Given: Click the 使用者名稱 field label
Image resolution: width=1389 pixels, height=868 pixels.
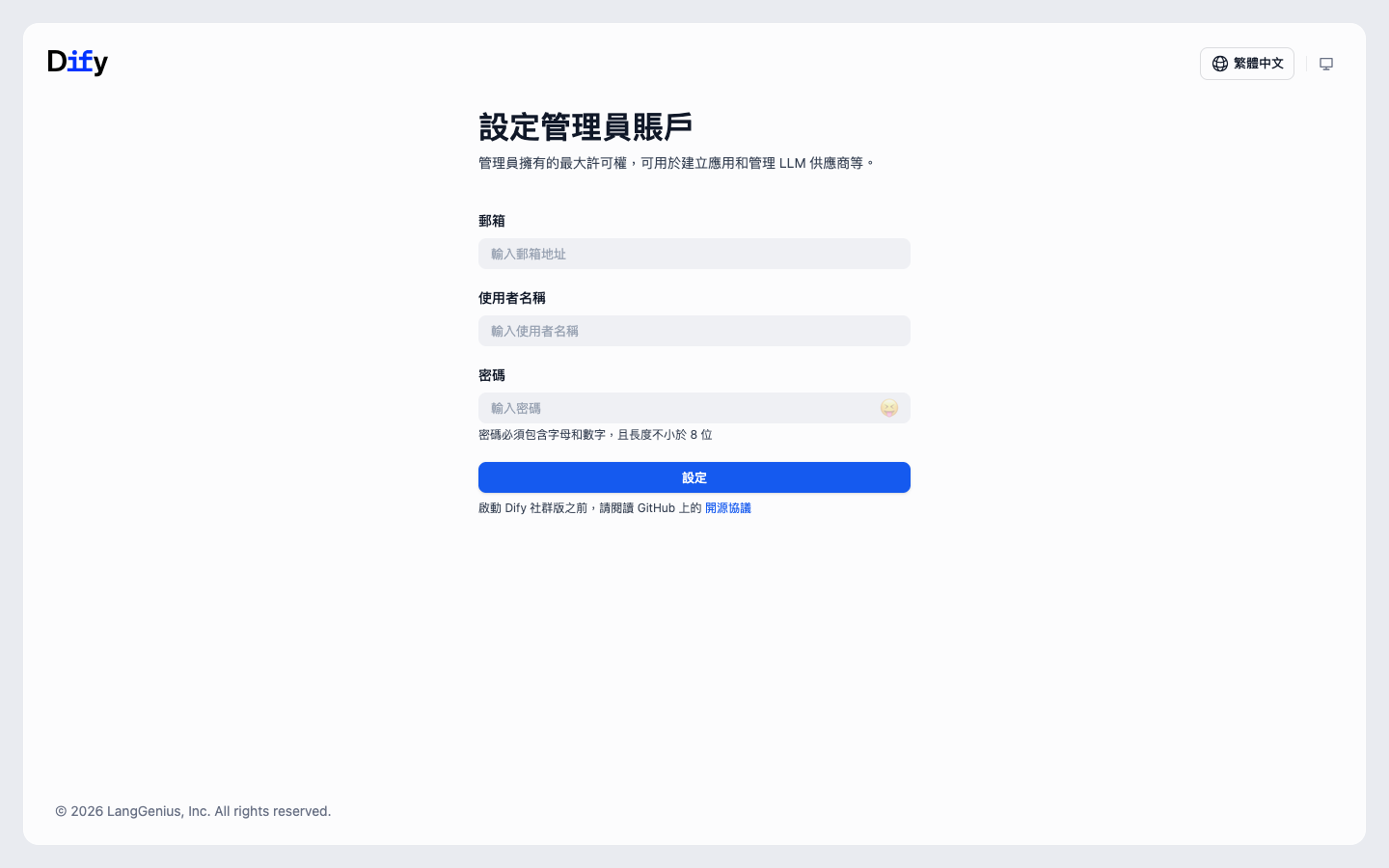Looking at the screenshot, I should coord(512,298).
